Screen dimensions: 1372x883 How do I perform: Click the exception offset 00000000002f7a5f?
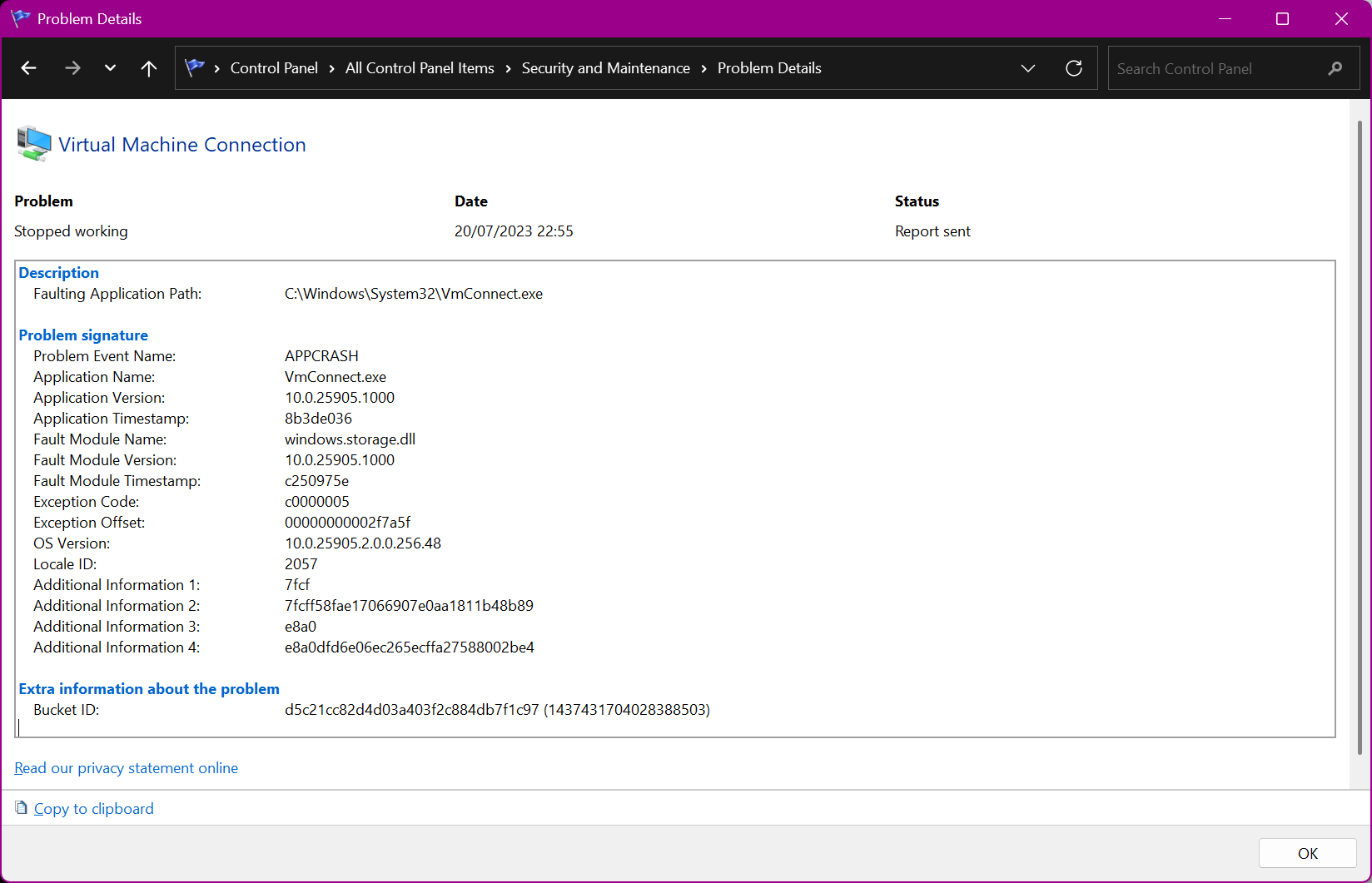(x=348, y=523)
